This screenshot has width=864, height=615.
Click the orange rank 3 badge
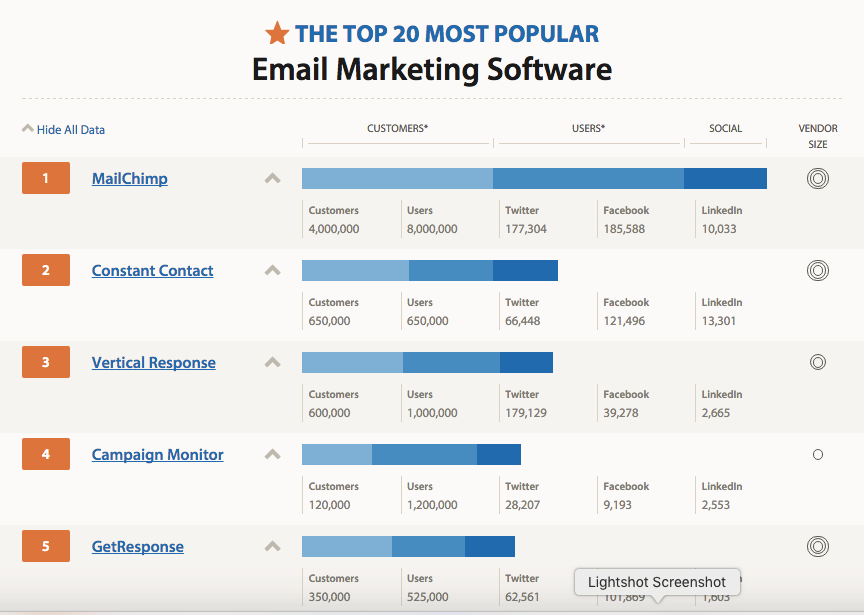46,362
